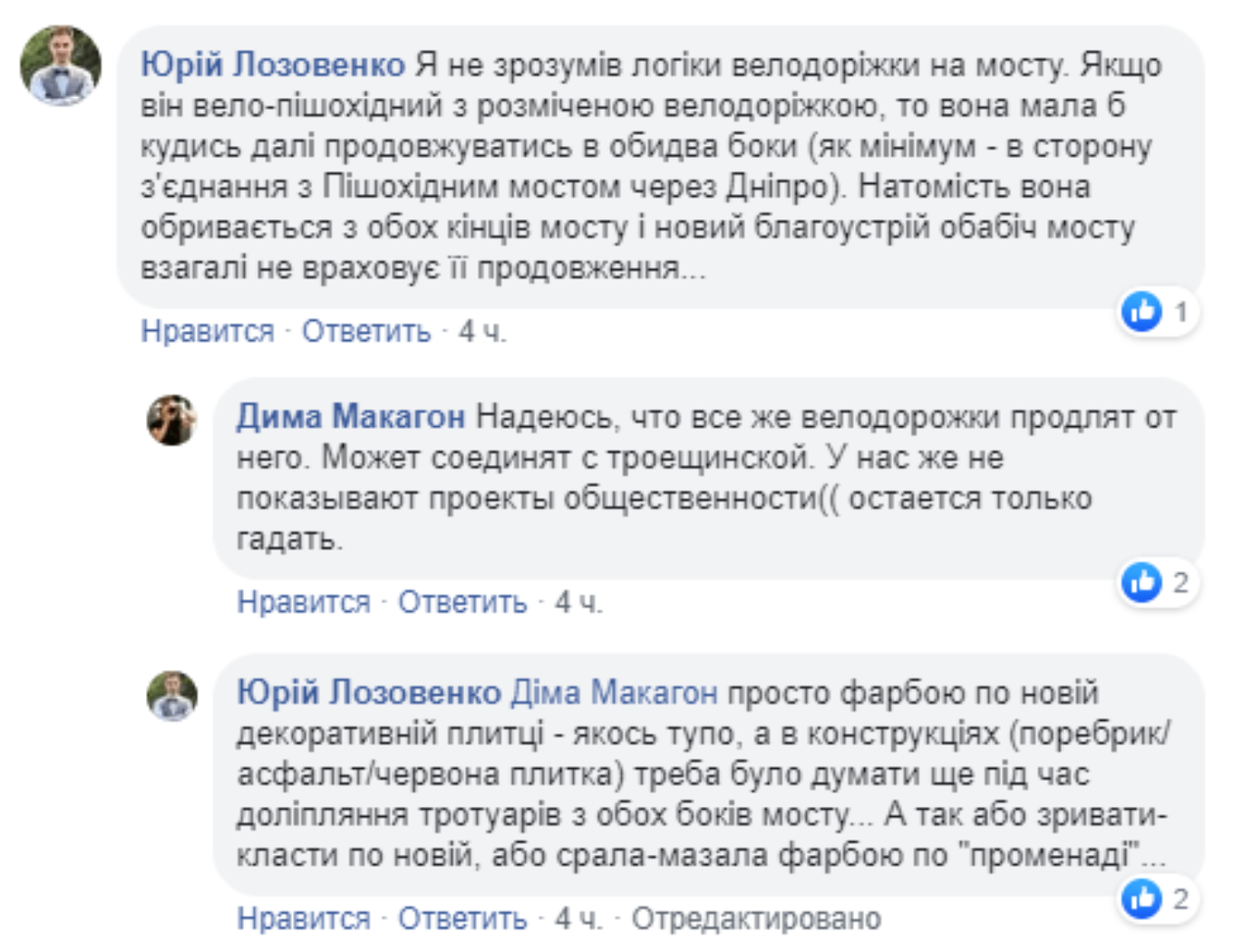The height and width of the screenshot is (952, 1233).
Task: Open the 4 ч. timestamp beside Отредактировано
Action: pos(578,918)
